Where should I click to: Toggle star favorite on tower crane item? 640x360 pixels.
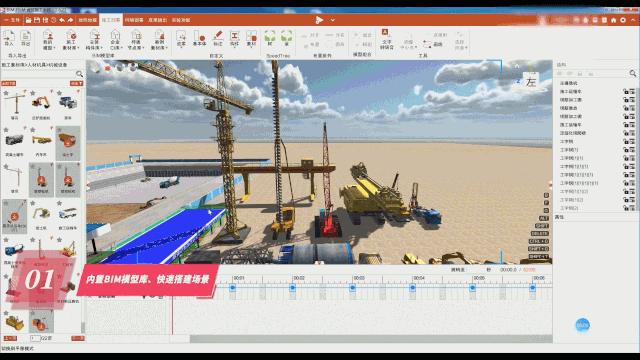point(6,93)
